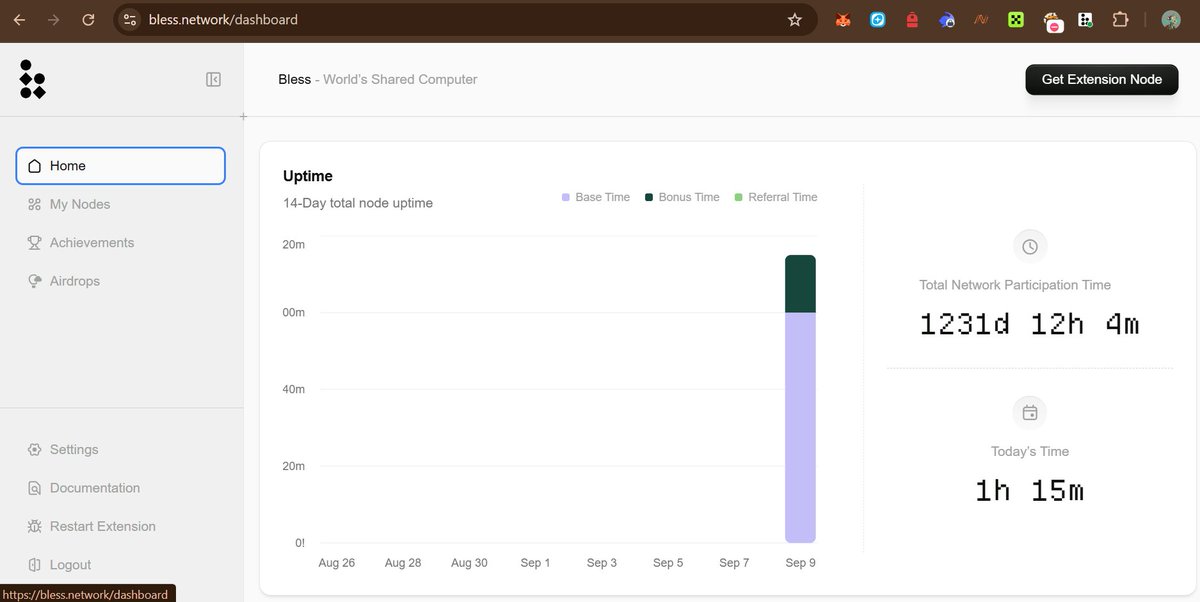
Task: Click the 1h 15m Today's Time value
Action: [x=1030, y=490]
